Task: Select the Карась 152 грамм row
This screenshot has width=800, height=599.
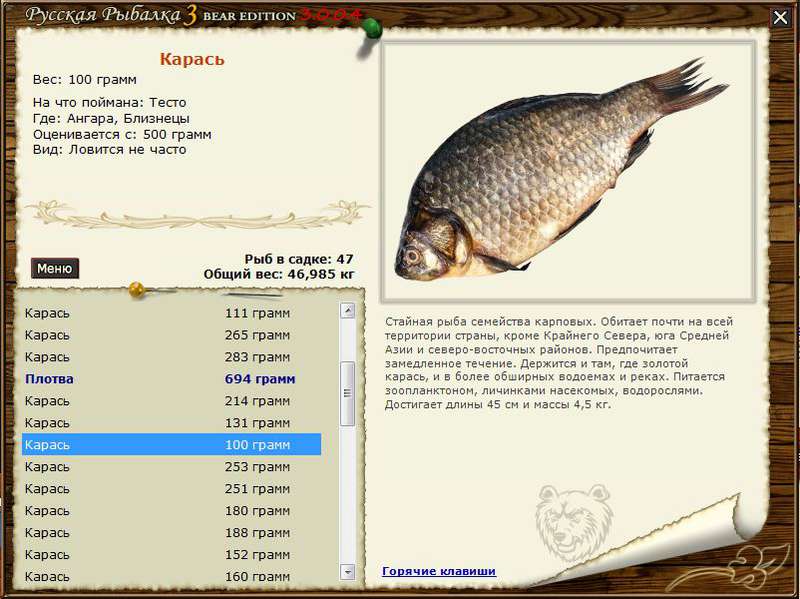Action: point(170,555)
